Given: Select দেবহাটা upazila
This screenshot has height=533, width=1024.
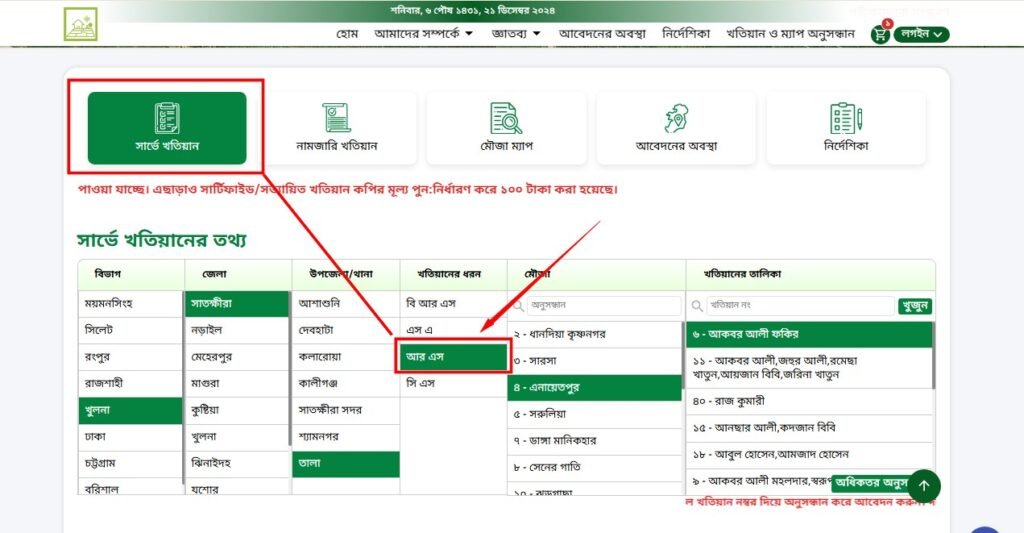Looking at the screenshot, I should [x=345, y=331].
